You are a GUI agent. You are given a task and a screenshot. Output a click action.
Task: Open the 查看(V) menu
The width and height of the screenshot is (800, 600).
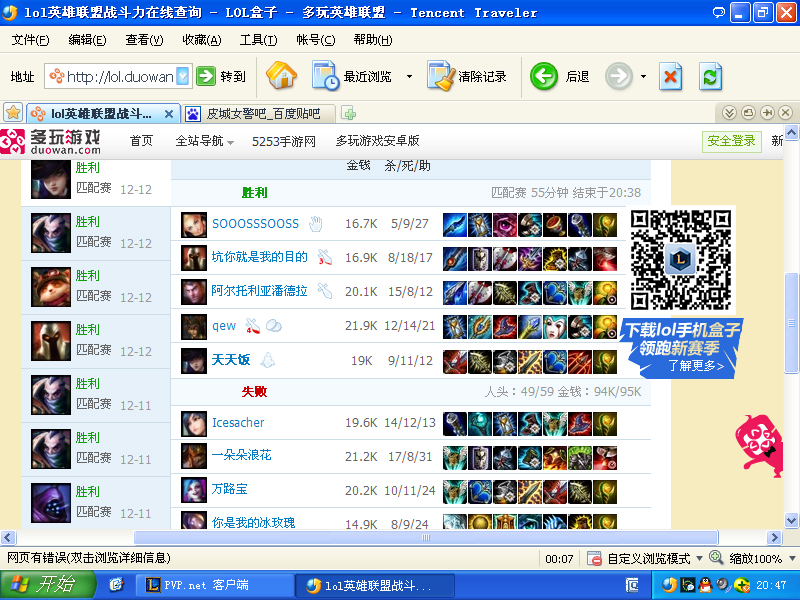point(144,40)
